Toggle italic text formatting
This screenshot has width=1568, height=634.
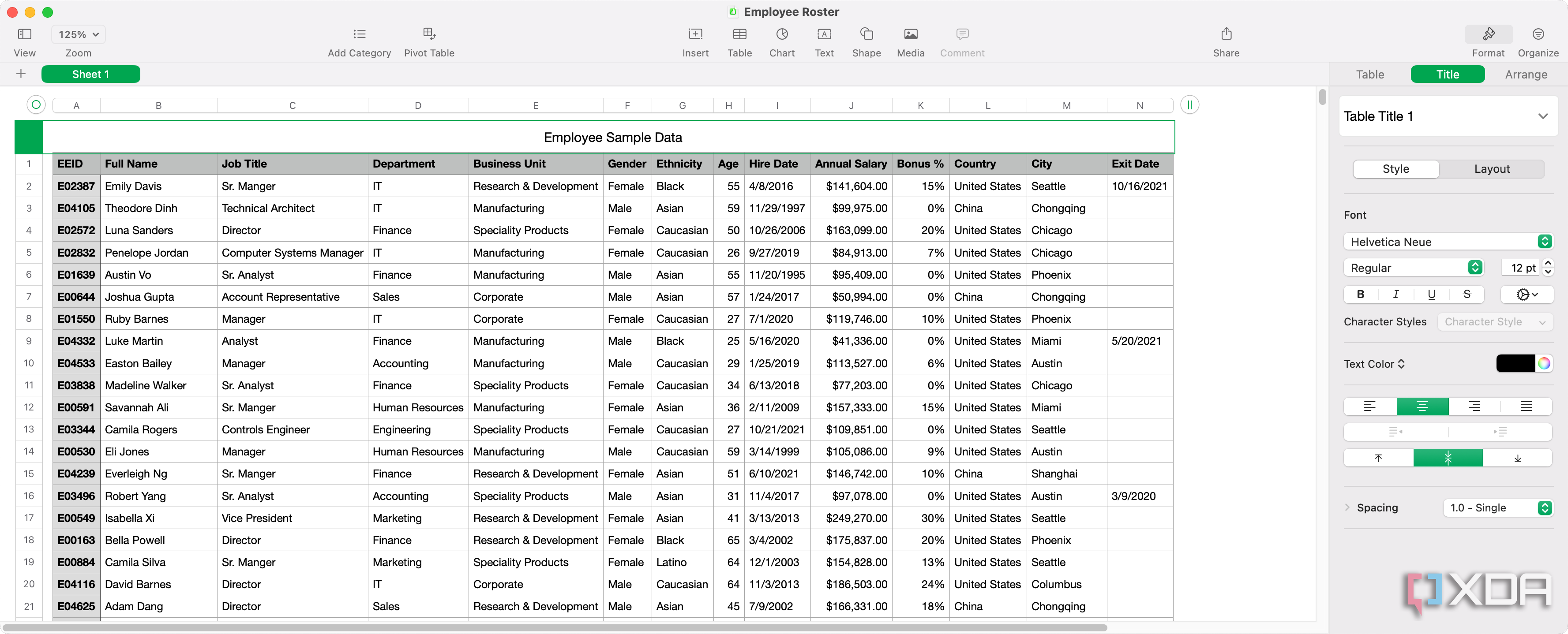(x=1396, y=295)
